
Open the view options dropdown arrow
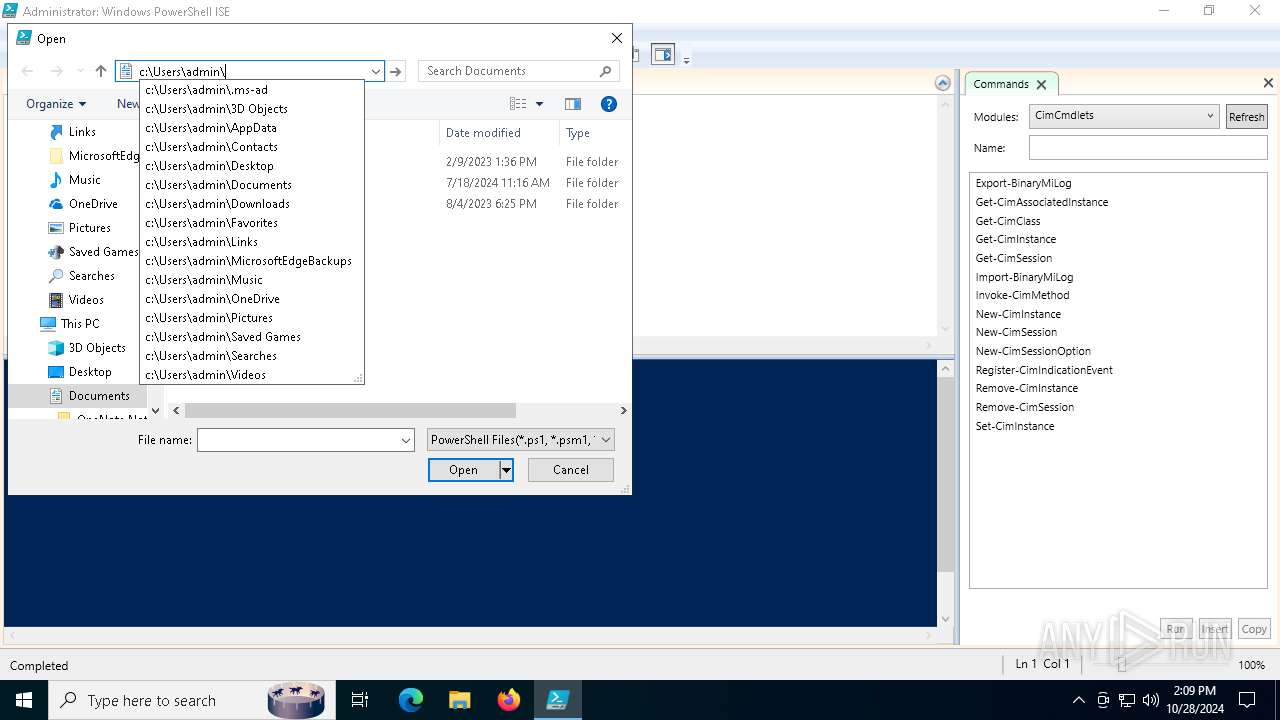[539, 104]
